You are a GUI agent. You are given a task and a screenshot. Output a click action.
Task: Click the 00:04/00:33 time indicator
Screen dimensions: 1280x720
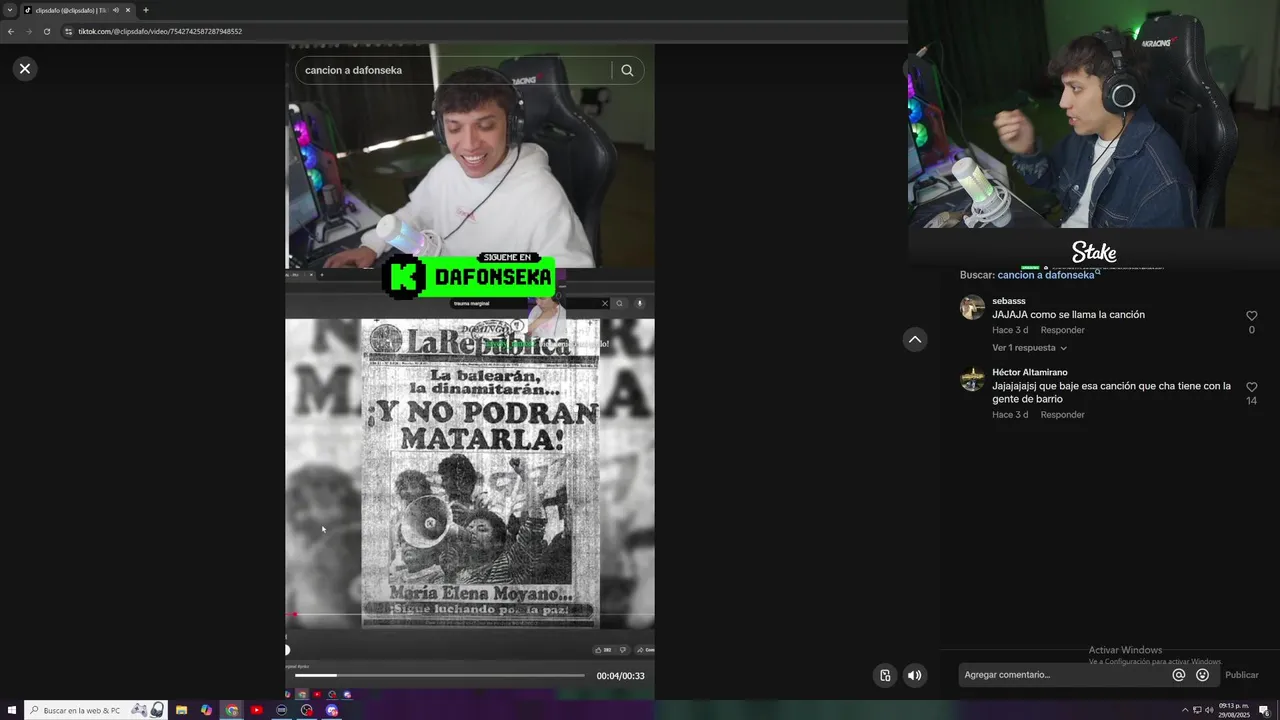[x=620, y=676]
